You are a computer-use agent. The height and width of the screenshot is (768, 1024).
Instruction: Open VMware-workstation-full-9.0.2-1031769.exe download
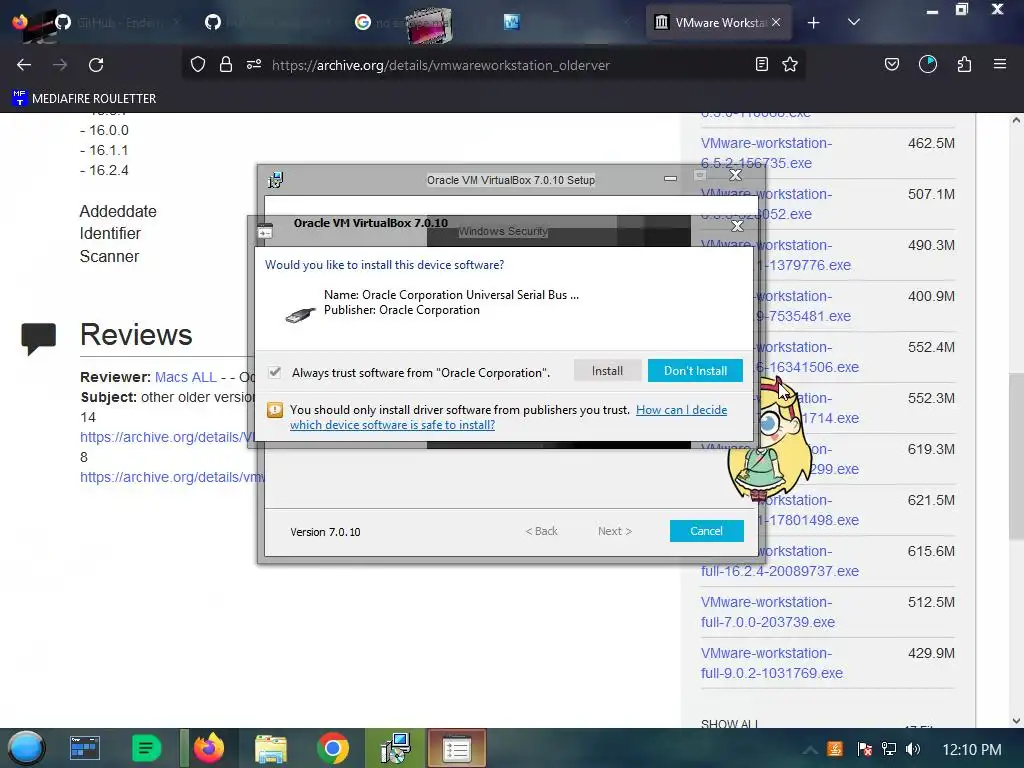click(772, 663)
